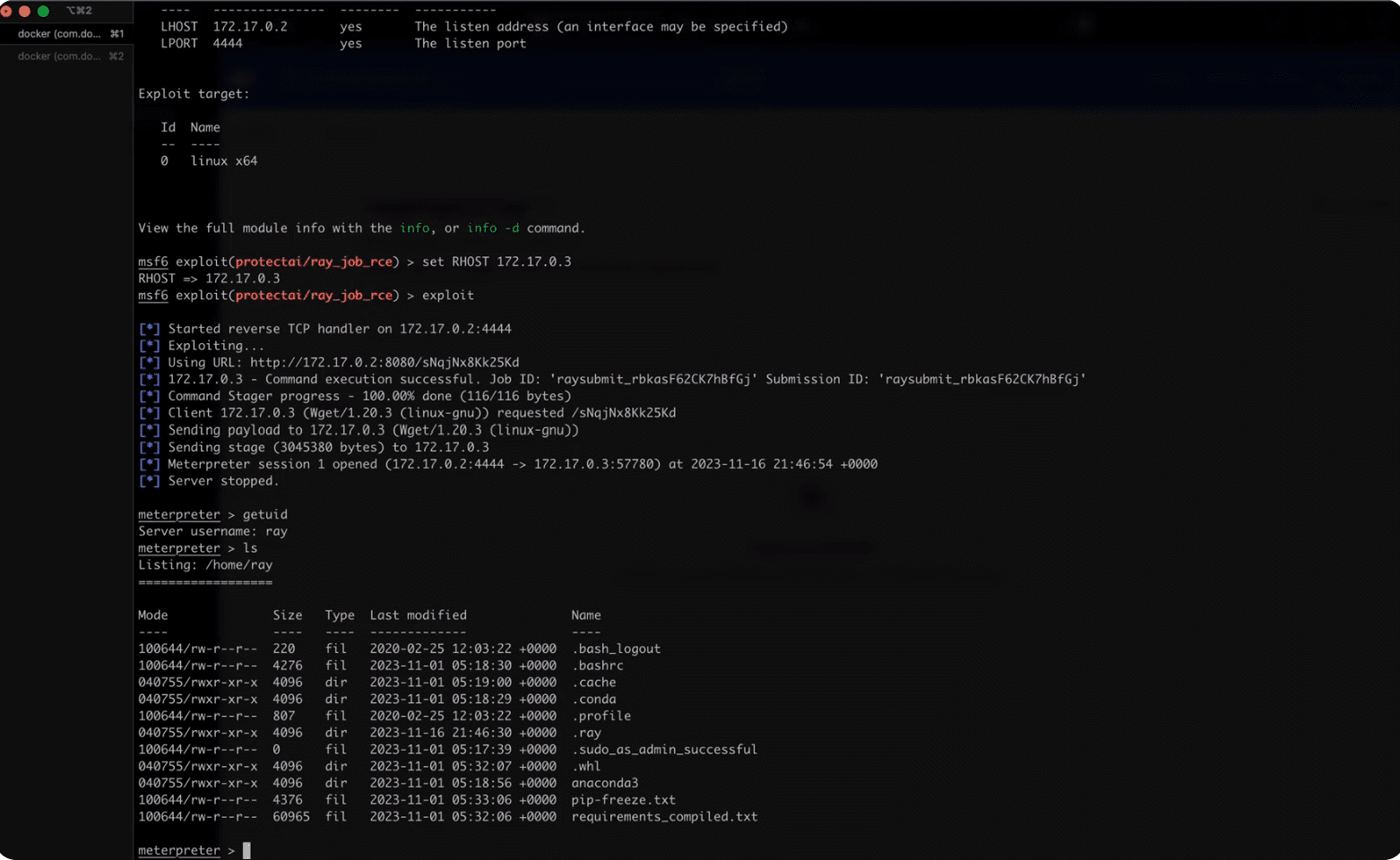Click the 'getuid' command text
This screenshot has height=860, width=1400.
(265, 514)
